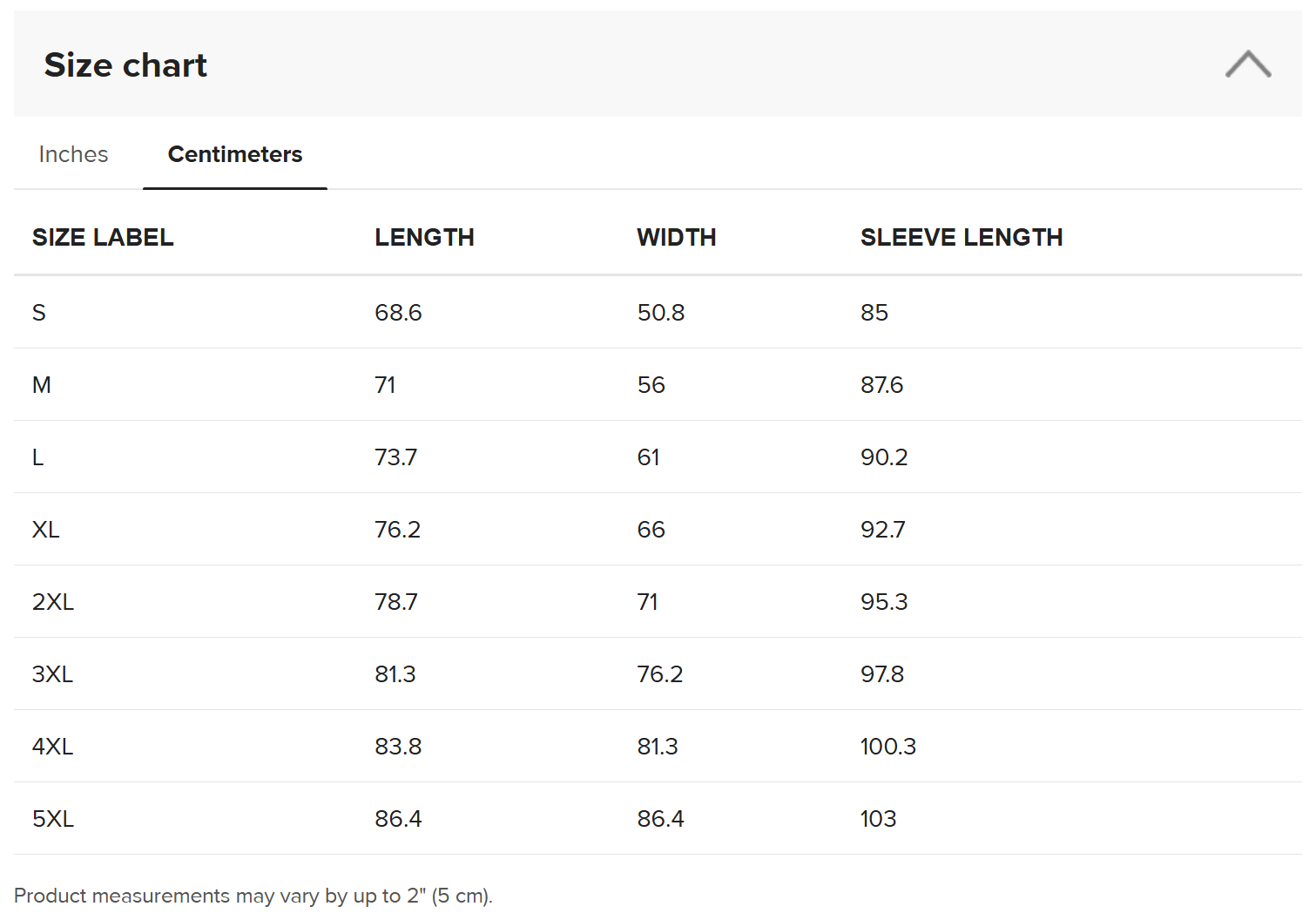Select the S size row label
The image size is (1316, 920).
tap(39, 313)
